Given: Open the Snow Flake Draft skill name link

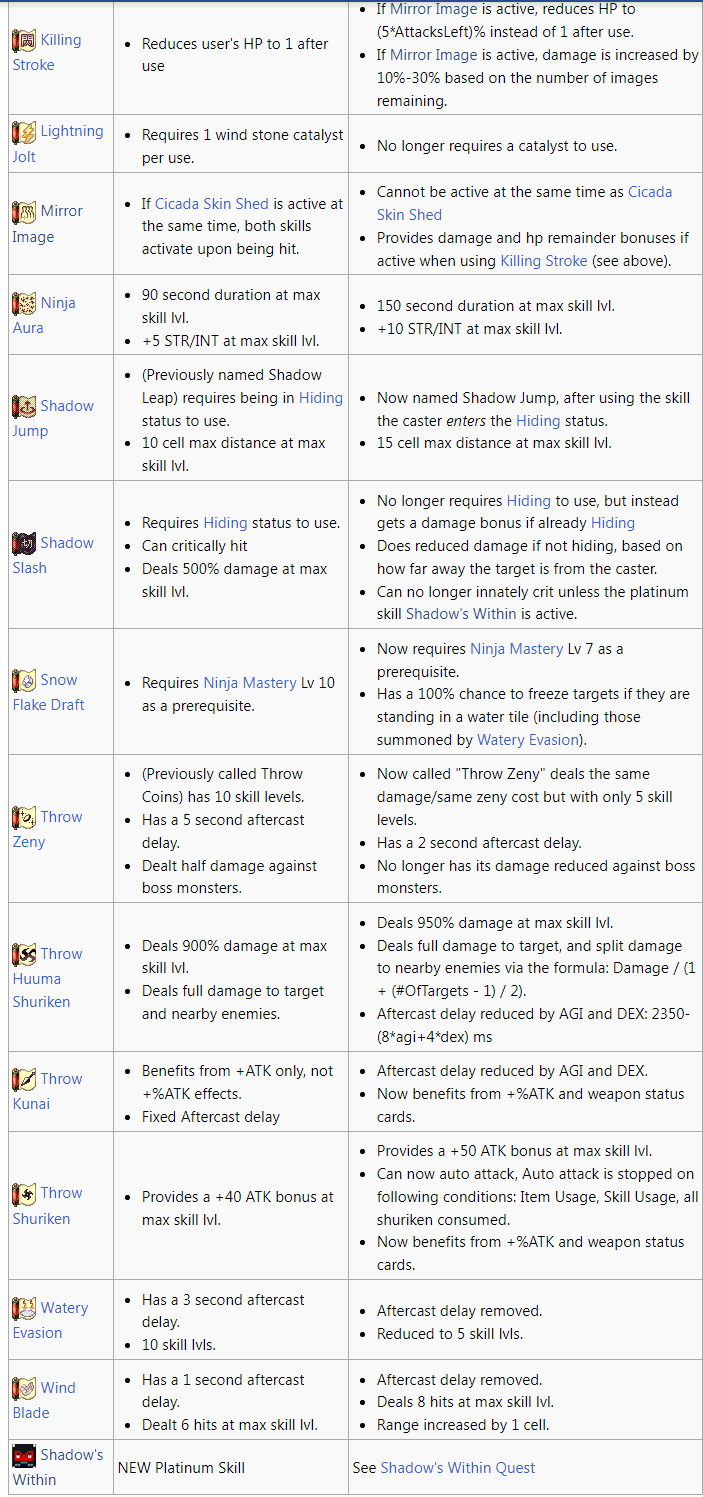Looking at the screenshot, I should [x=48, y=692].
